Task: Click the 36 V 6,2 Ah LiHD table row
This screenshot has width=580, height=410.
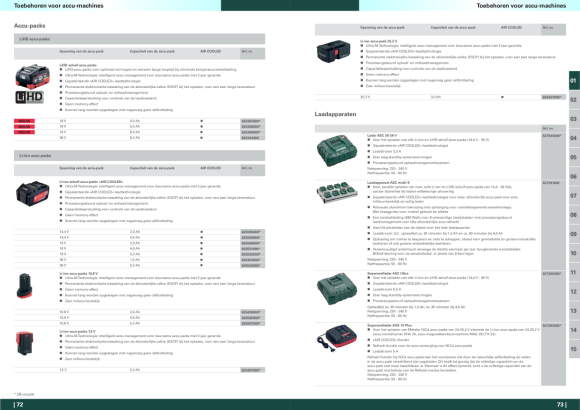Action: click(139, 138)
